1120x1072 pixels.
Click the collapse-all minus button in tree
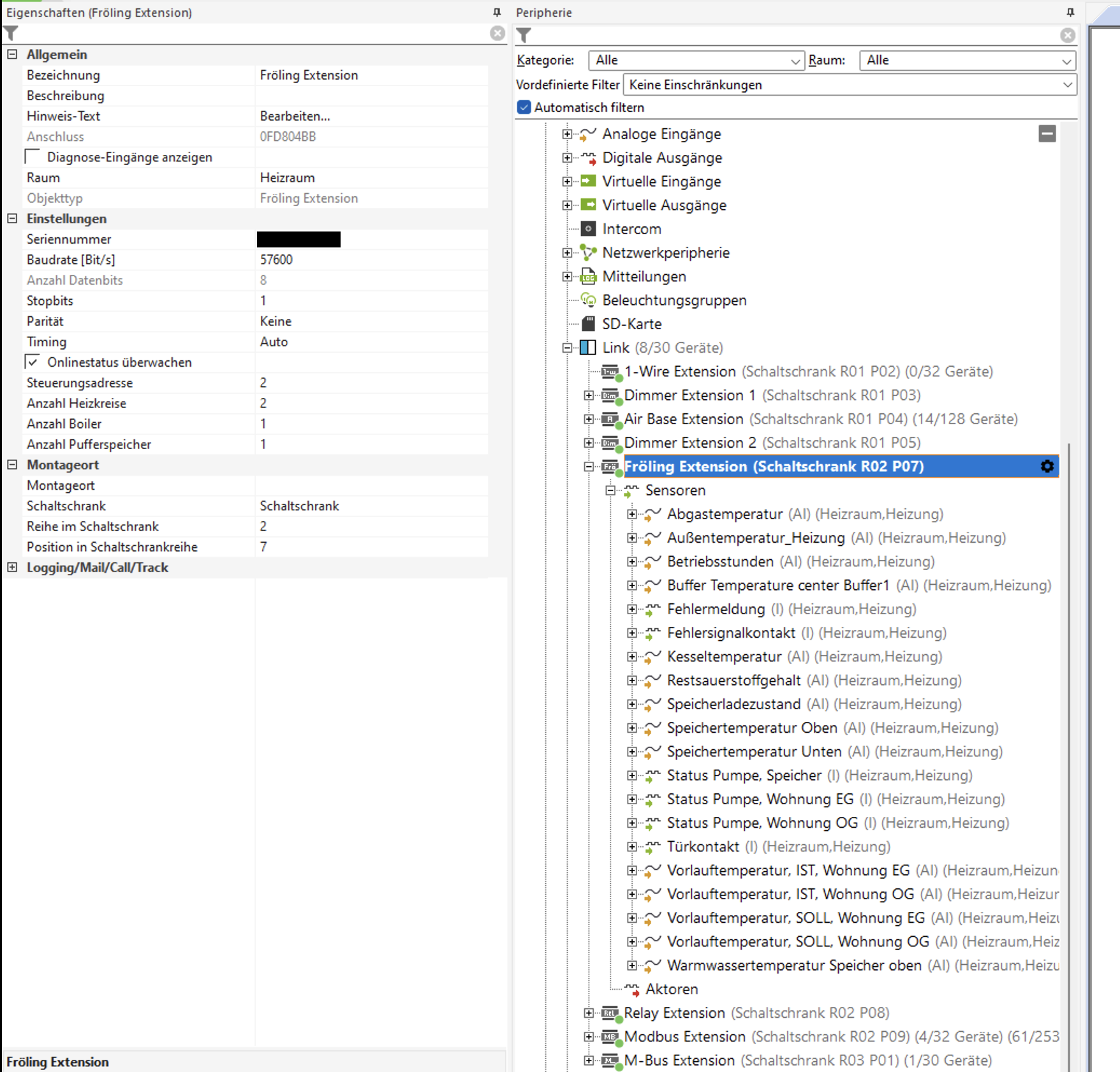1047,134
